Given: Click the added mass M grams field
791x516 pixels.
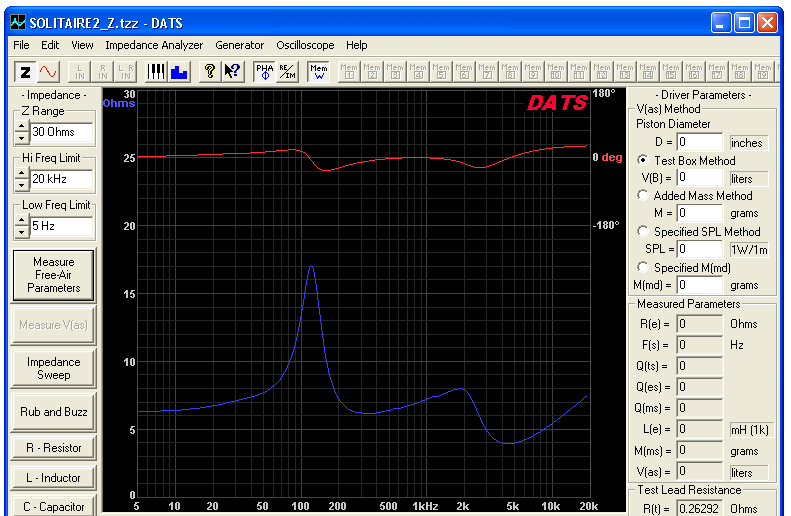Looking at the screenshot, I should coord(700,213).
